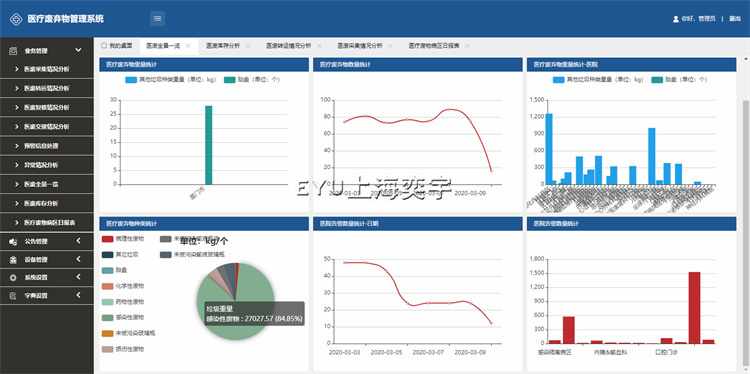Expand the 系统设置 menu section
750x374 pixels.
point(78,277)
